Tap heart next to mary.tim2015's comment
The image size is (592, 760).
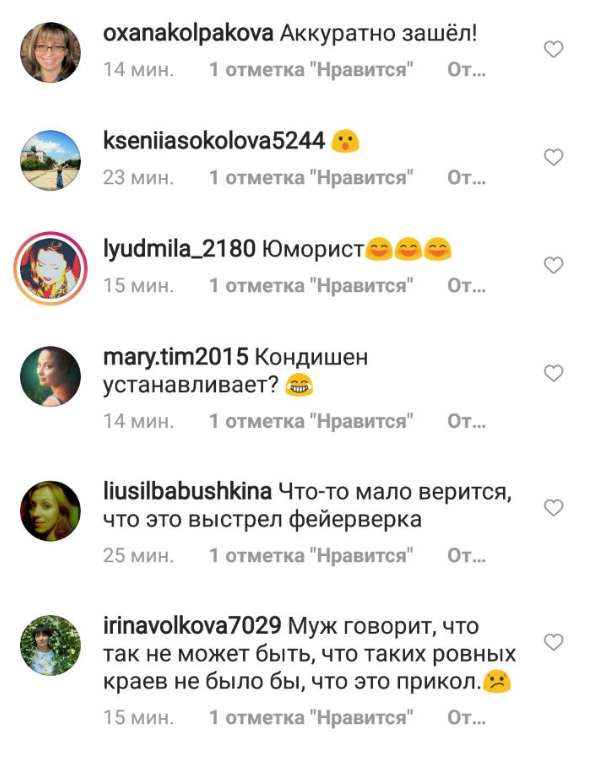click(x=553, y=373)
